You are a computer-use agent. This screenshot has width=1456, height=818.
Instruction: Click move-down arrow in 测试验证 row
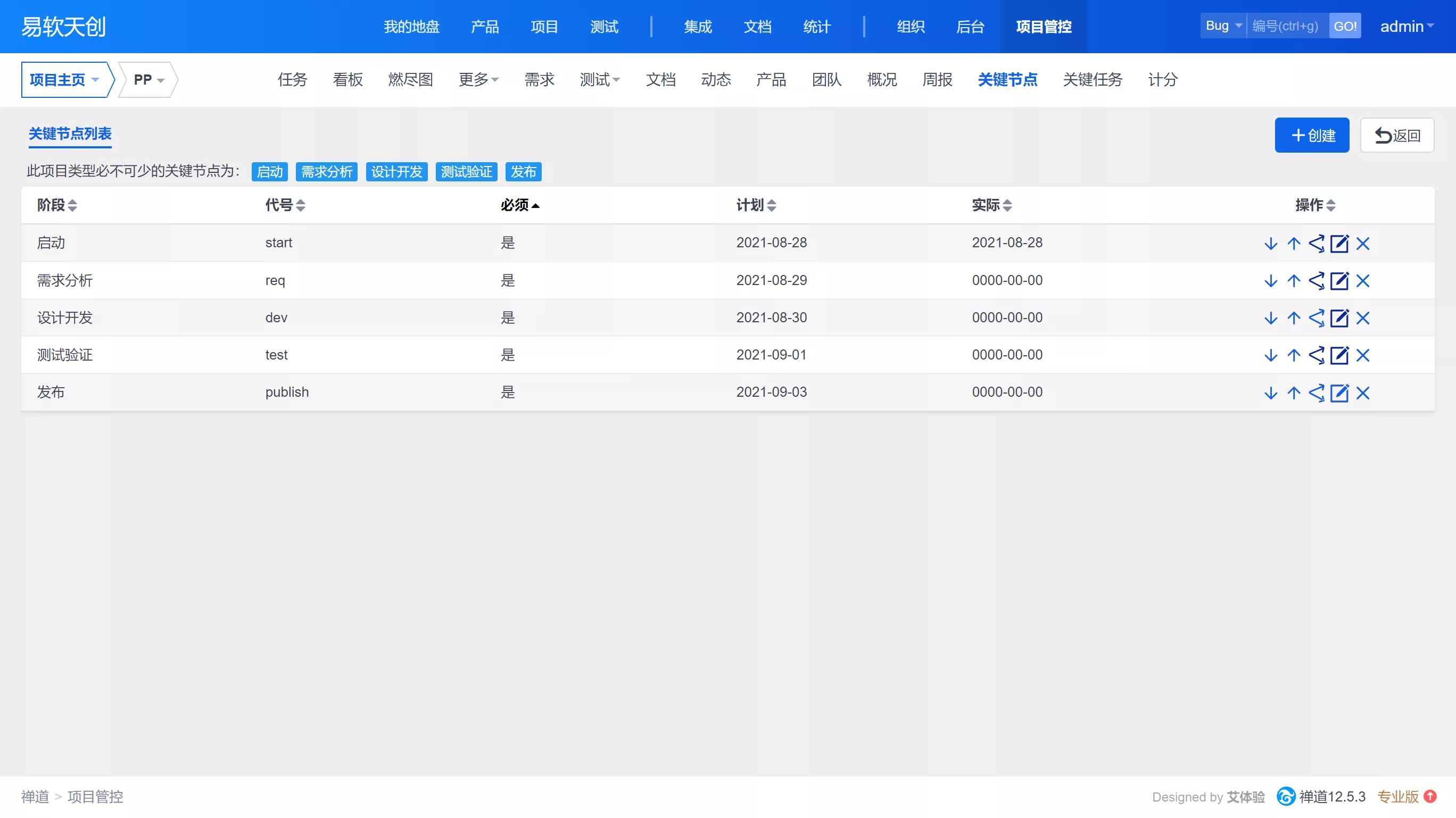(1271, 355)
